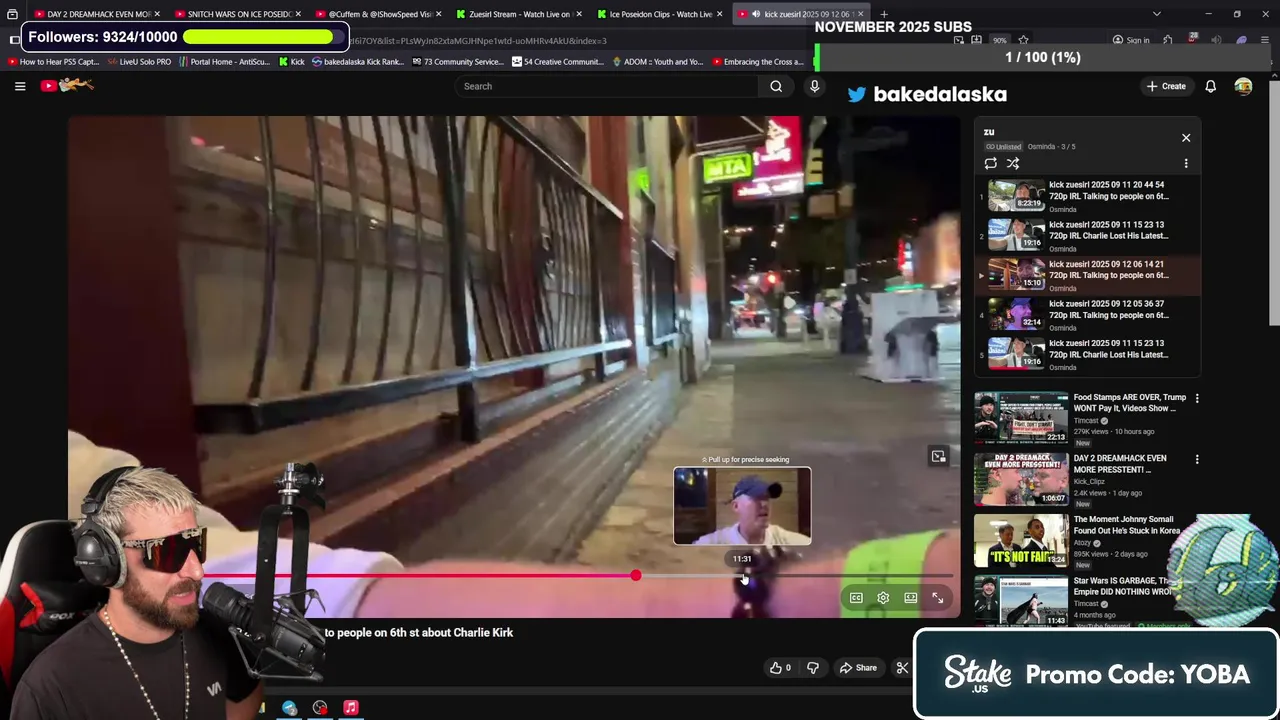Click the 90% zoom level indicator
Viewport: 1280px width, 720px height.
click(x=999, y=41)
